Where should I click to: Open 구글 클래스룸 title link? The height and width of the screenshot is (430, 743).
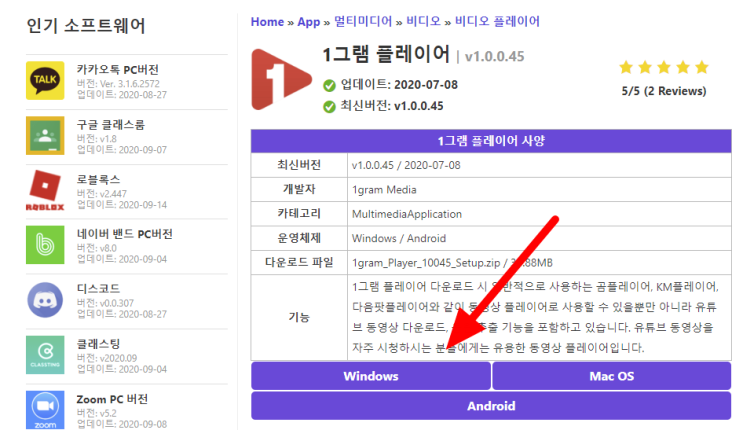(x=111, y=125)
